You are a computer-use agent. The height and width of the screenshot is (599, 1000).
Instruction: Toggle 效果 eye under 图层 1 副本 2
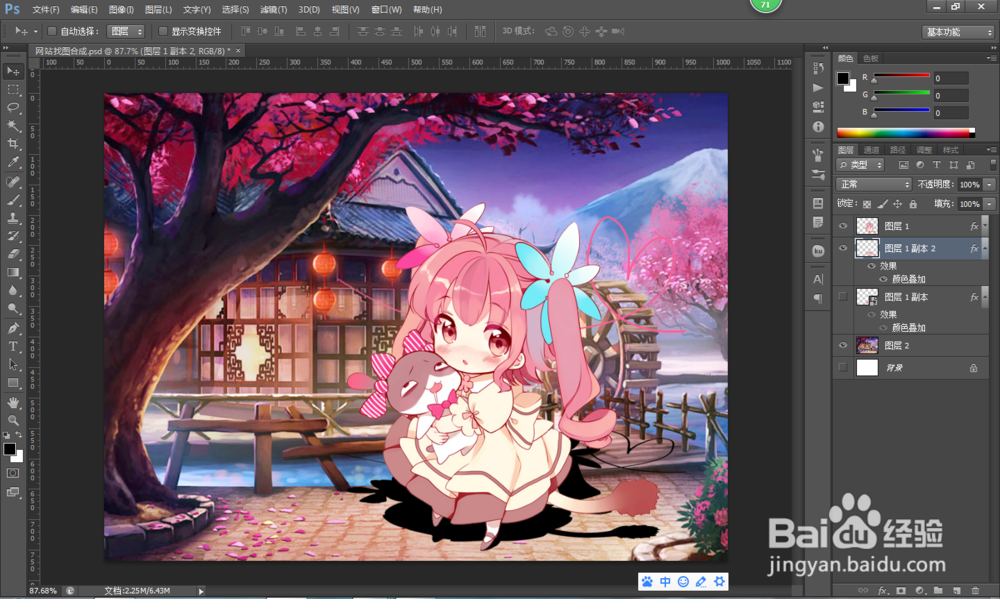tap(871, 266)
